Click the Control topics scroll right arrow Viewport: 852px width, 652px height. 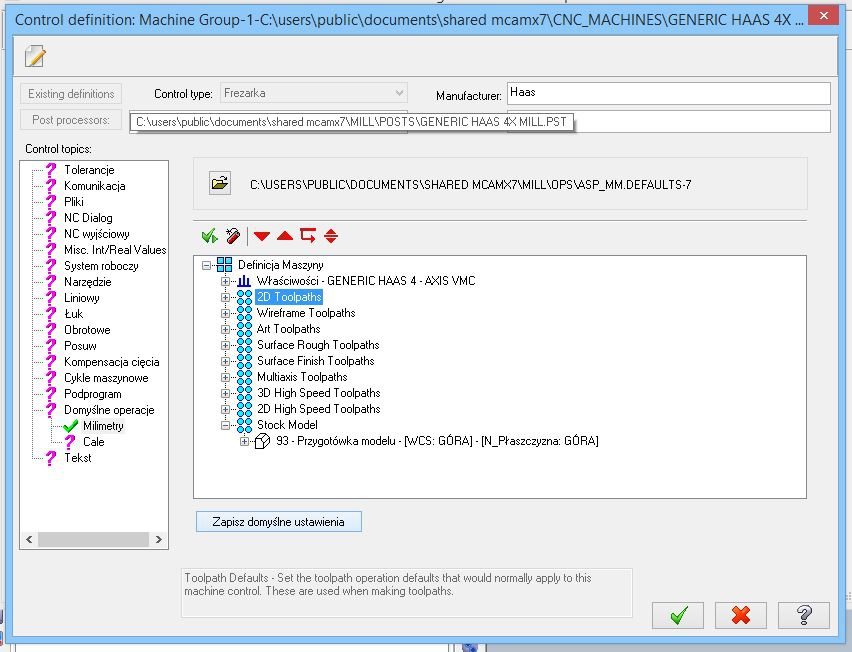[158, 540]
